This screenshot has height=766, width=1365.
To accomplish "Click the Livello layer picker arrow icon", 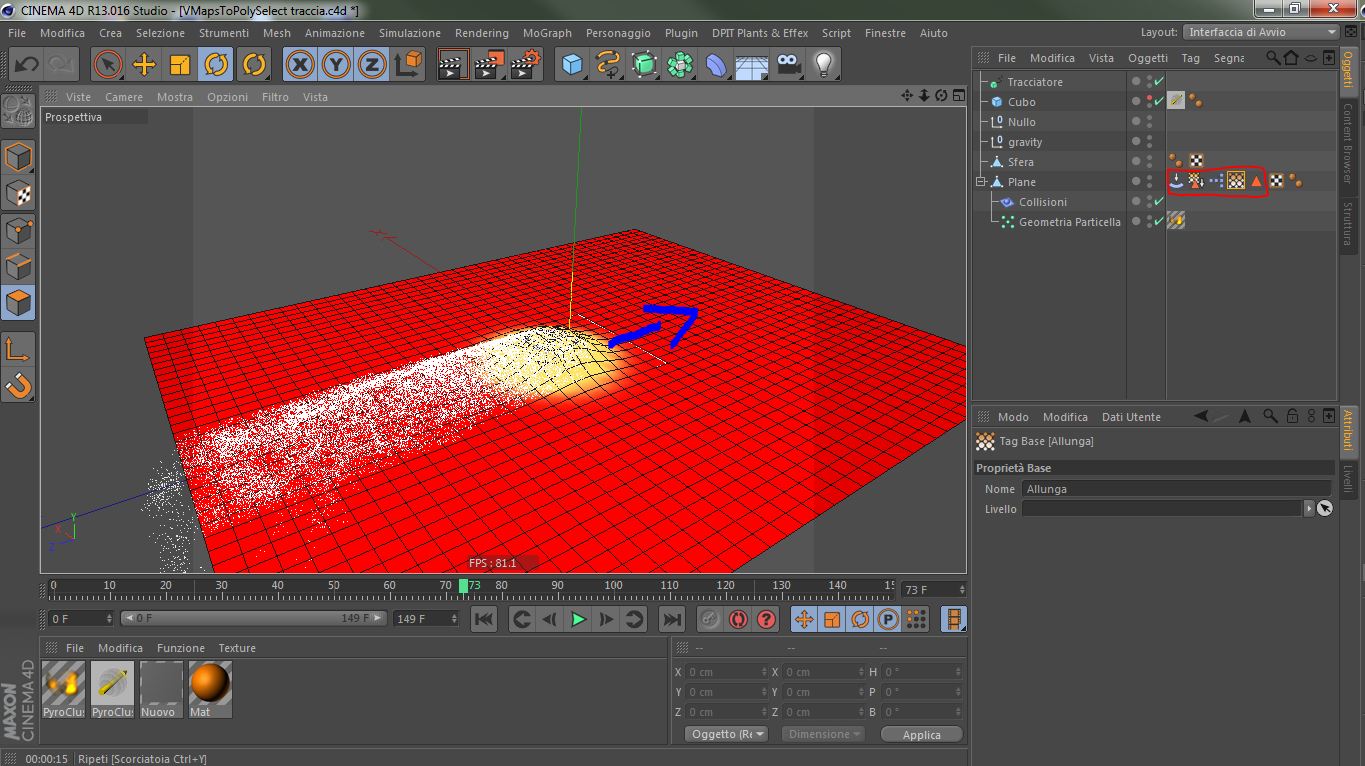I will [x=1324, y=509].
